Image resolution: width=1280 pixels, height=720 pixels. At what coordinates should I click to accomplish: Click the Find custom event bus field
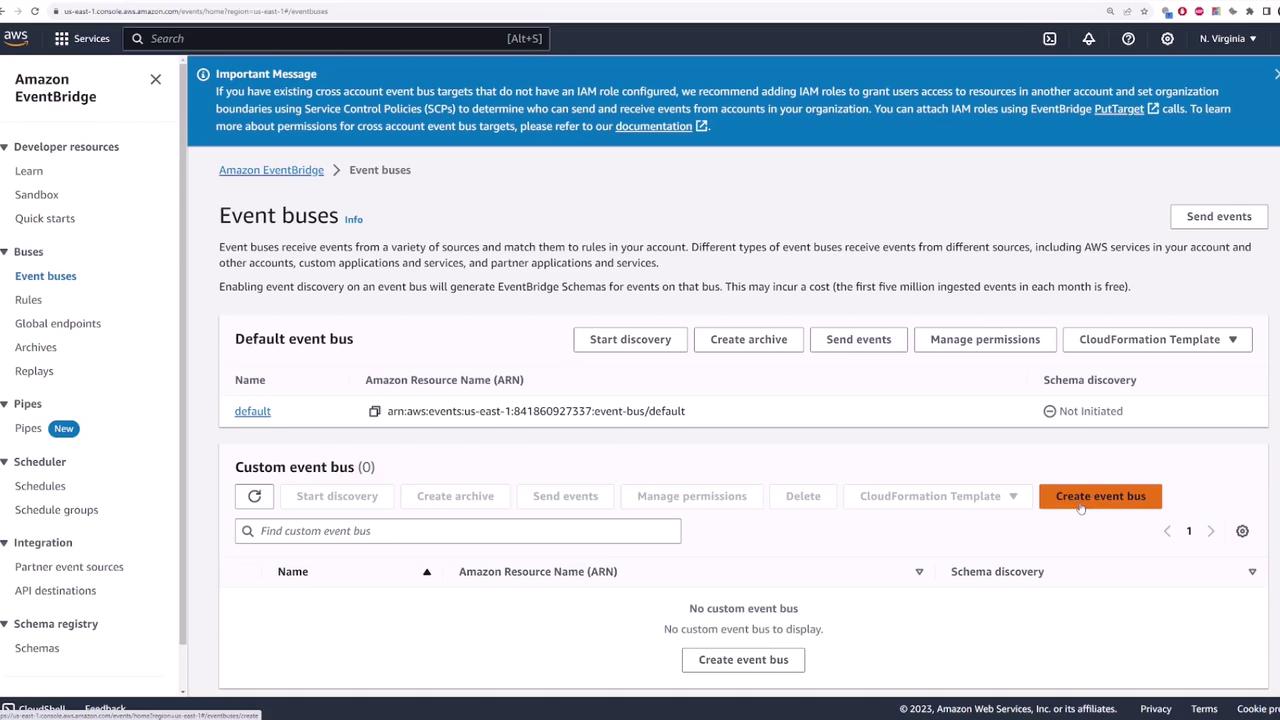tap(458, 531)
